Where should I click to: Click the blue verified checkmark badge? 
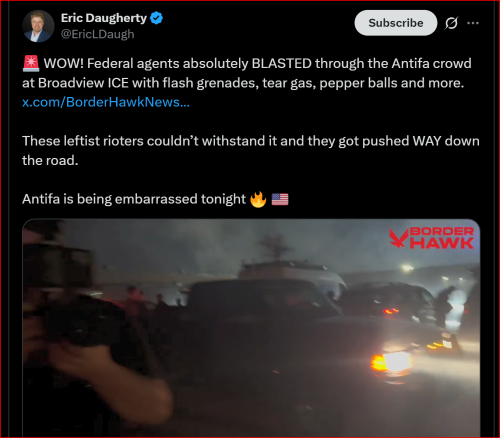156,18
